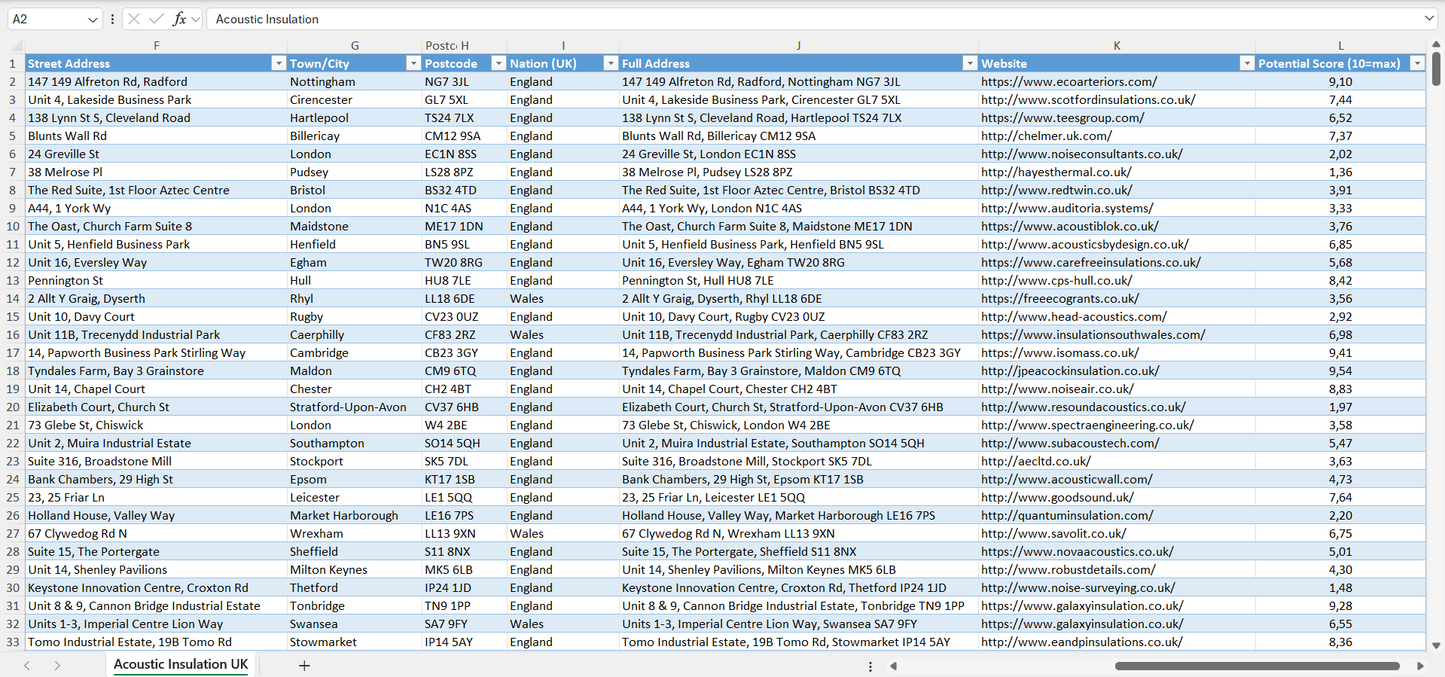
Task: Open the teesgroup.com website link
Action: [1062, 117]
